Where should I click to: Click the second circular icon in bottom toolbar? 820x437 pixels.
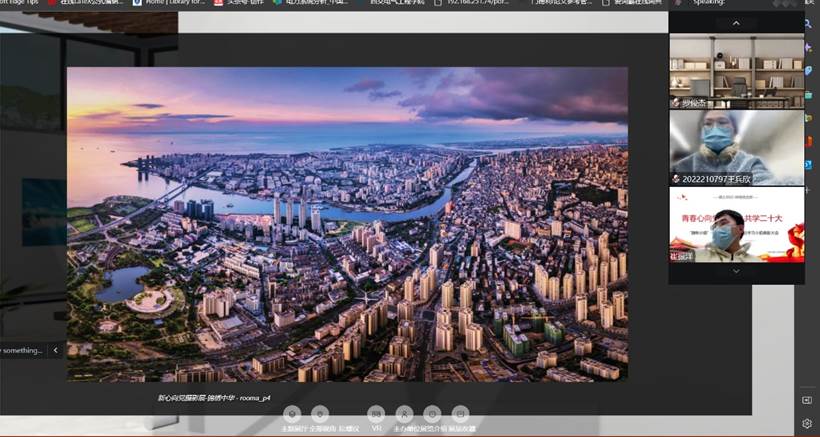320,414
